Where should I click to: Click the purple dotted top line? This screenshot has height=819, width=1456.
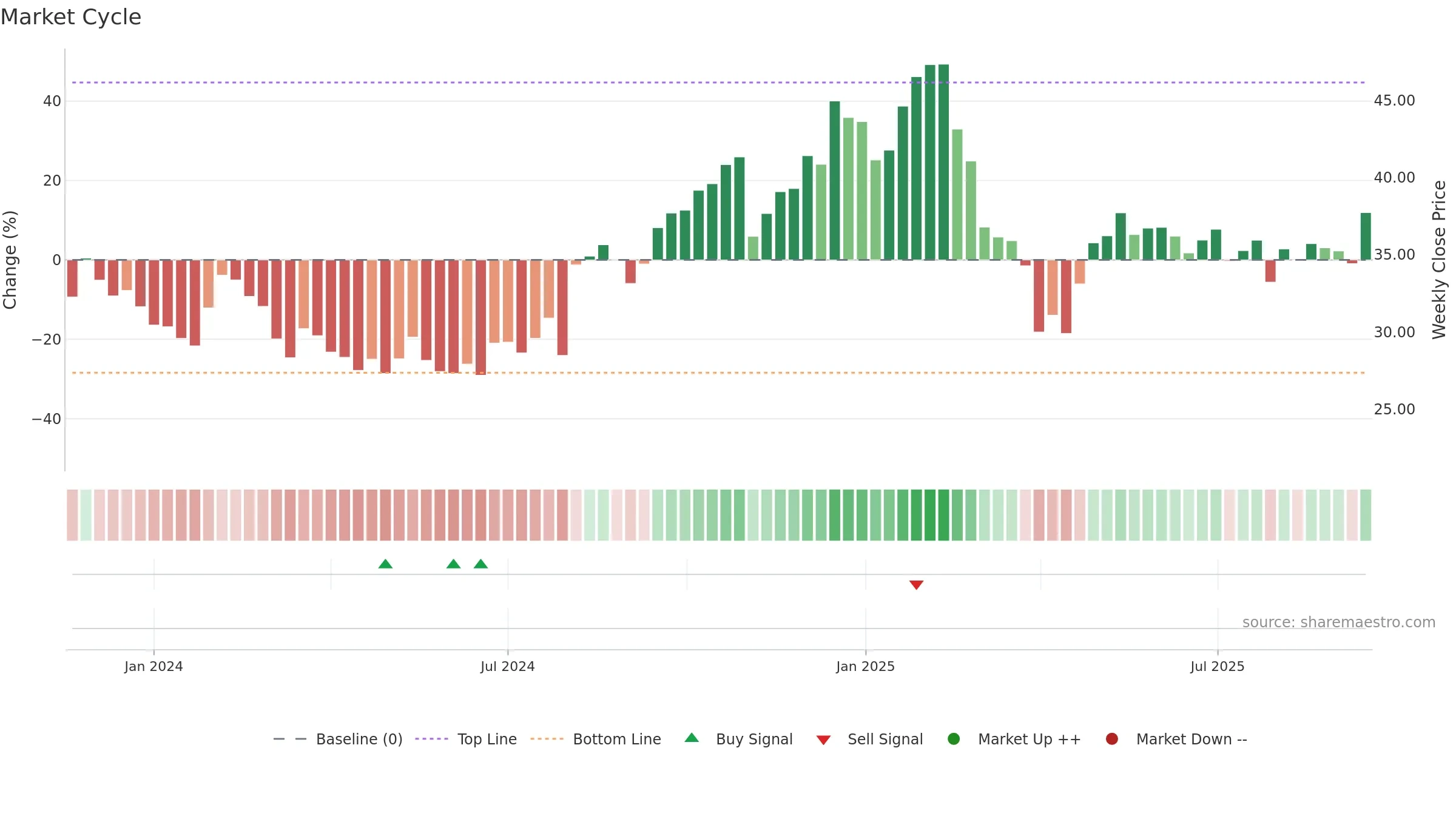(719, 82)
